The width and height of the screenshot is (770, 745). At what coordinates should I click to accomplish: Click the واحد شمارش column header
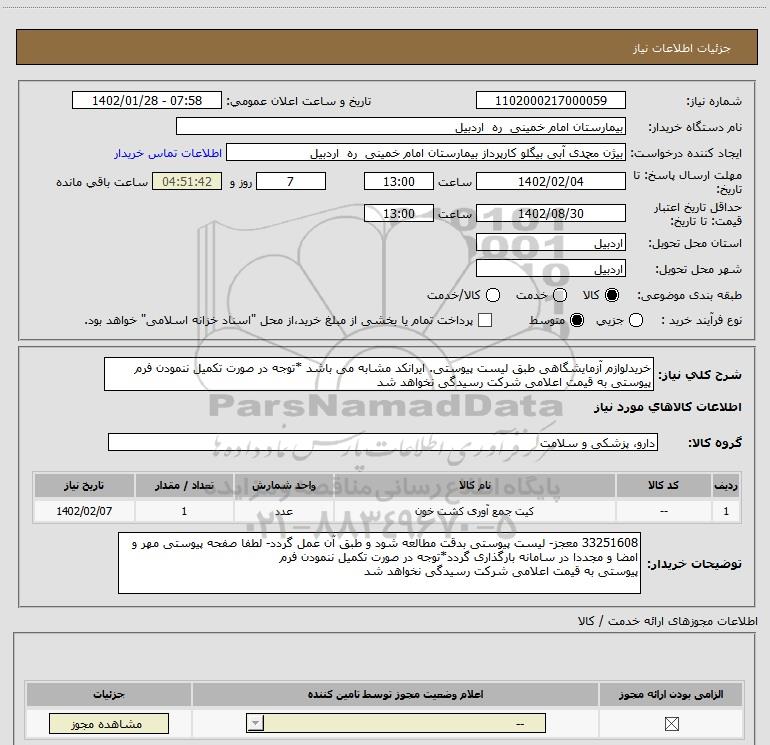pos(284,485)
